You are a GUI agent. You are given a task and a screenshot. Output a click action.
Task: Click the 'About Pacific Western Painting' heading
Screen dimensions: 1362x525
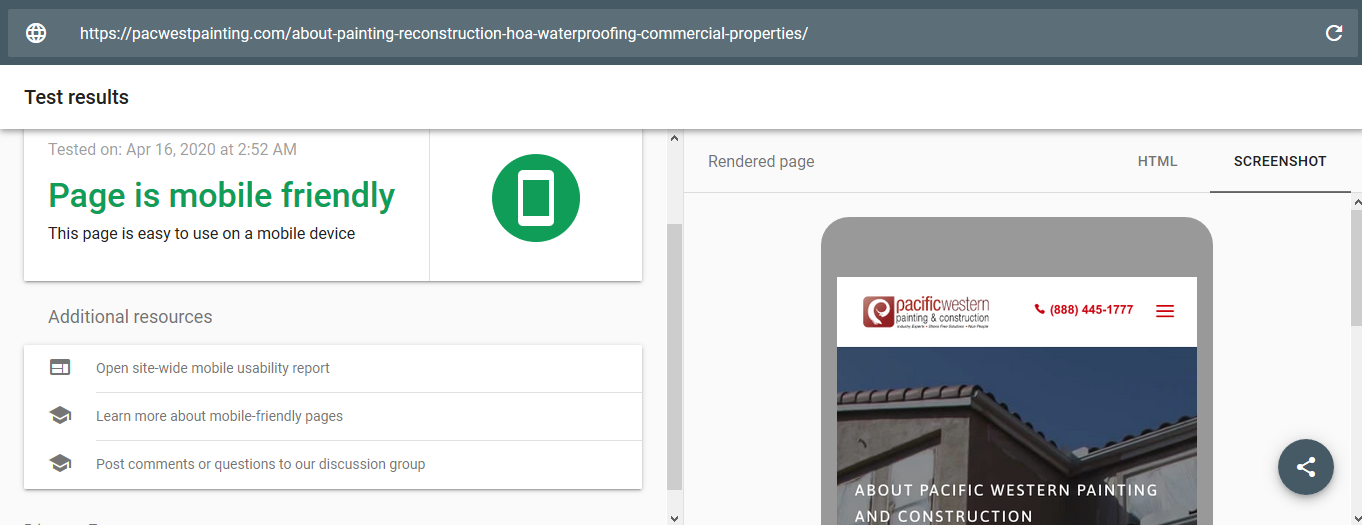1006,503
